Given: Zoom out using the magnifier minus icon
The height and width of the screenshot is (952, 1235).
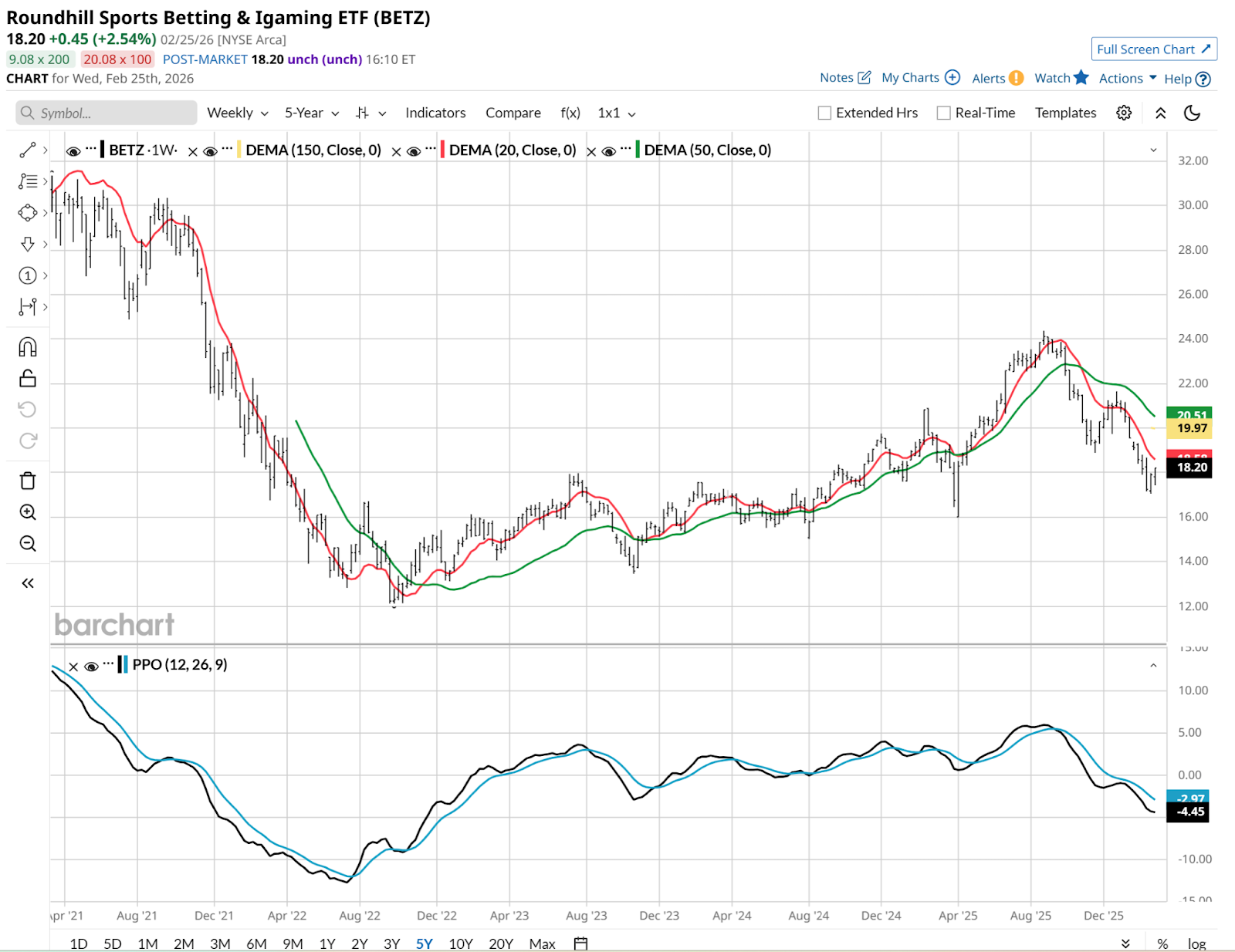Looking at the screenshot, I should click(28, 544).
